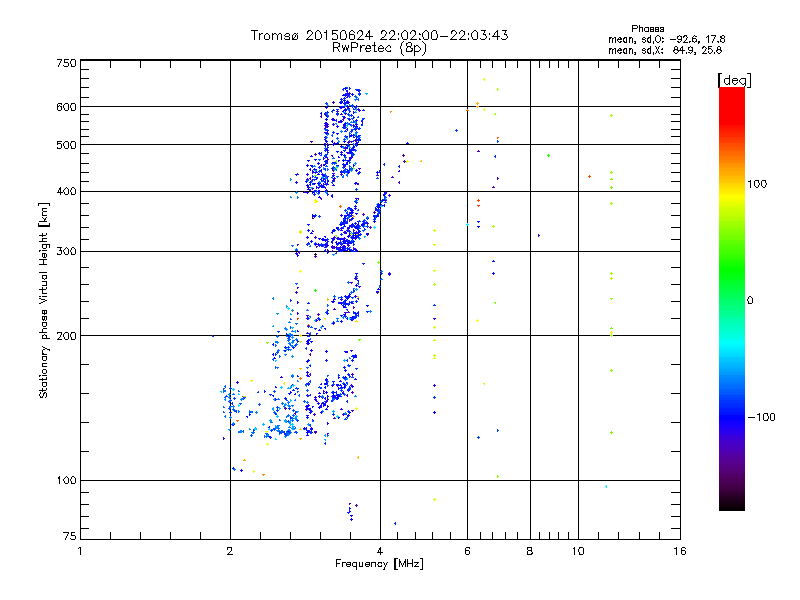Click the x-axis tick label '1'

click(x=80, y=551)
